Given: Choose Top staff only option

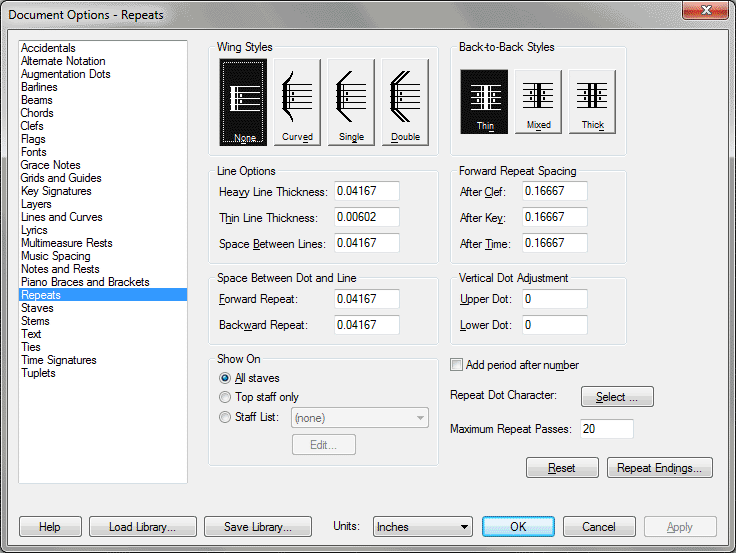Looking at the screenshot, I should pyautogui.click(x=225, y=397).
